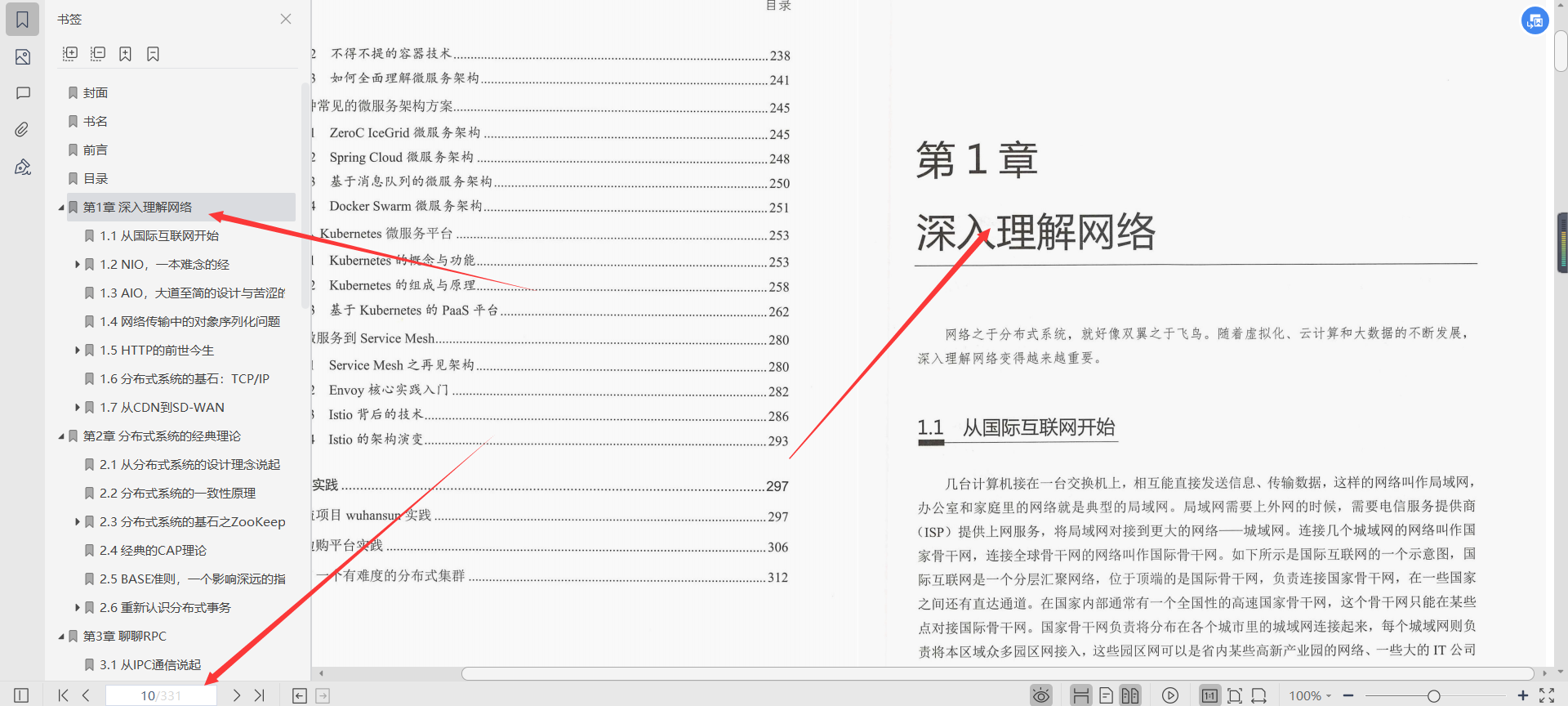Click the add bookmark icon
The height and width of the screenshot is (706, 1568).
pos(125,54)
